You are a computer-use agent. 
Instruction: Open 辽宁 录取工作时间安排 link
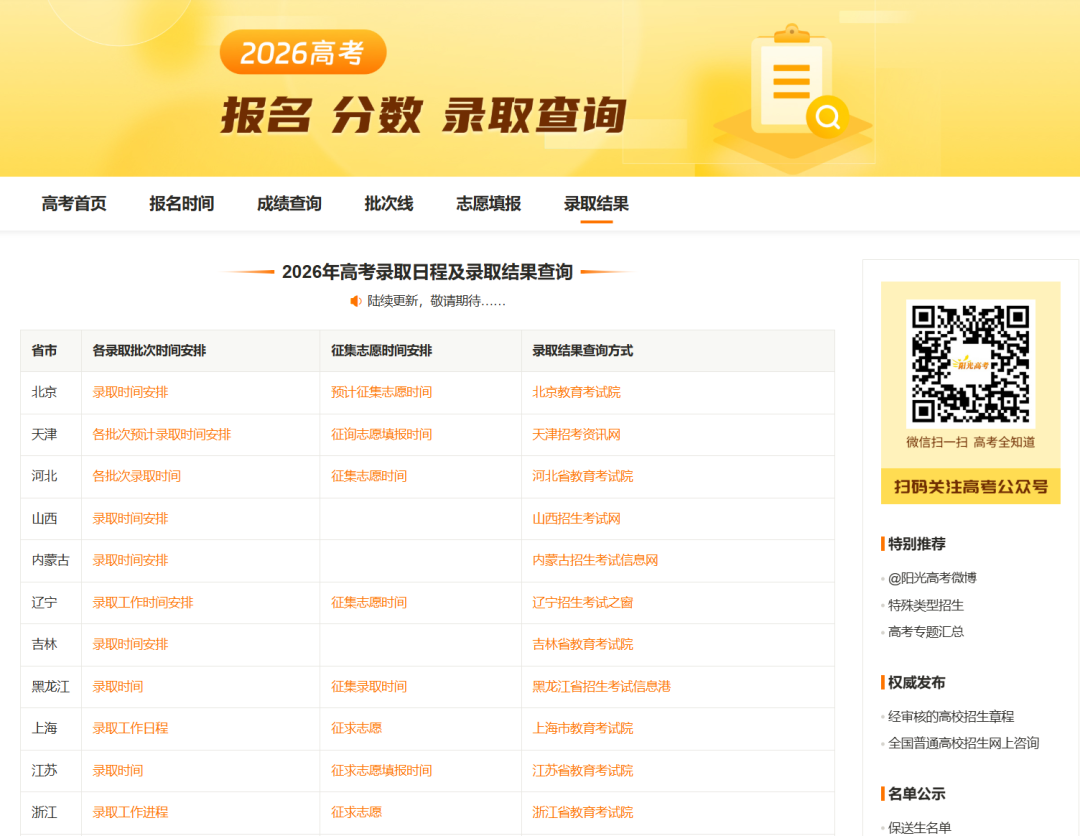(x=143, y=603)
